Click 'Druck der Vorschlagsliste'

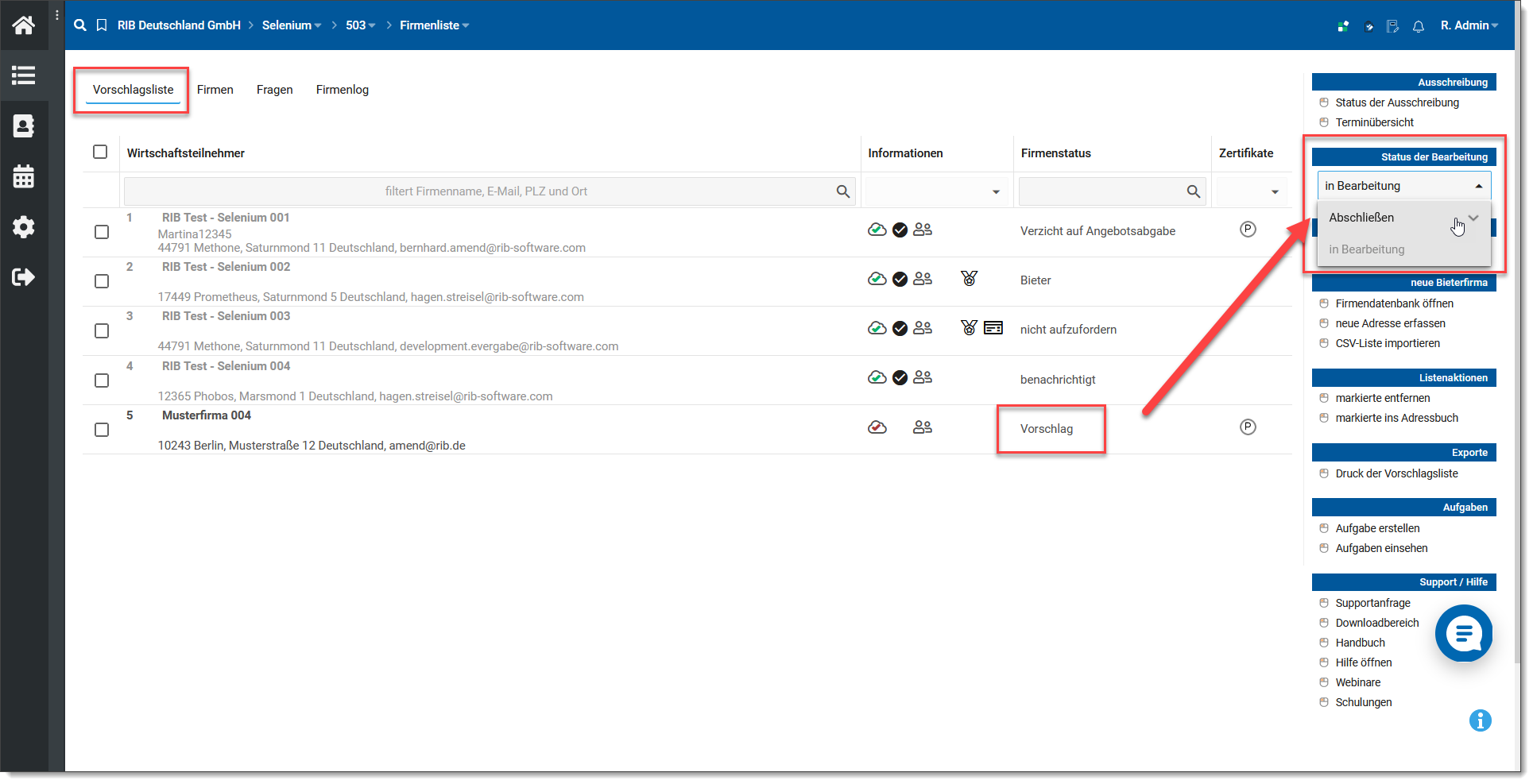[1397, 473]
